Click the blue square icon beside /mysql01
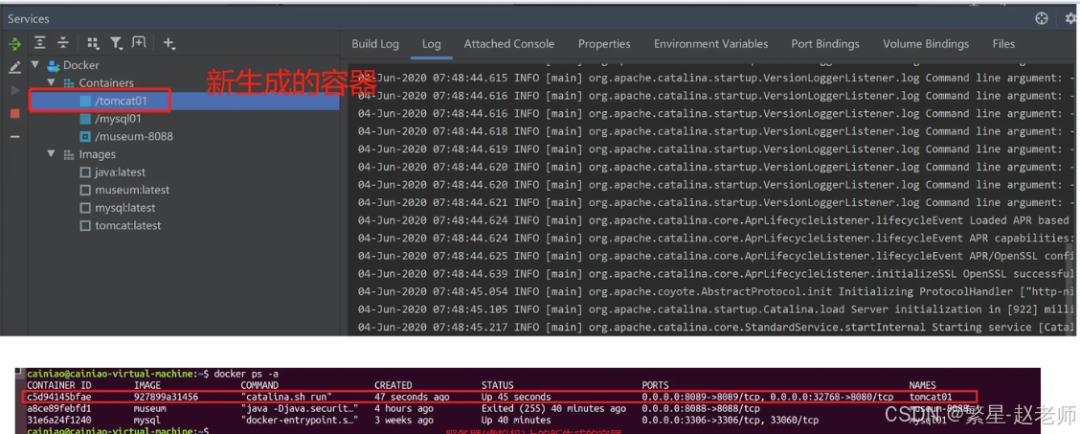1080x434 pixels. click(85, 118)
